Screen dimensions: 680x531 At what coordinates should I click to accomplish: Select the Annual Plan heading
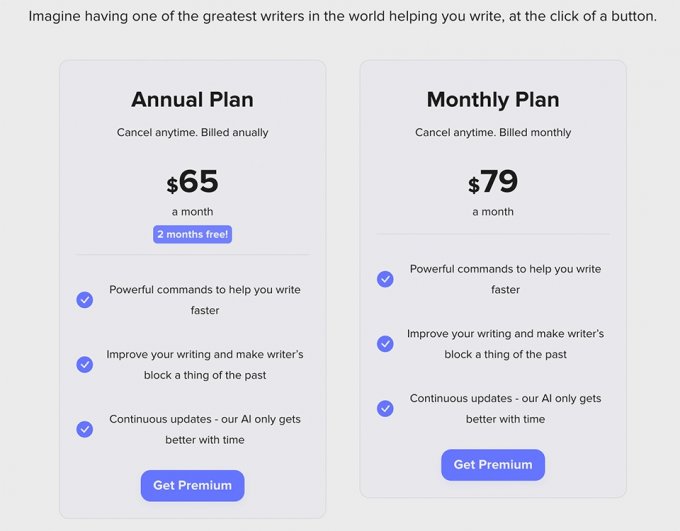pos(192,100)
